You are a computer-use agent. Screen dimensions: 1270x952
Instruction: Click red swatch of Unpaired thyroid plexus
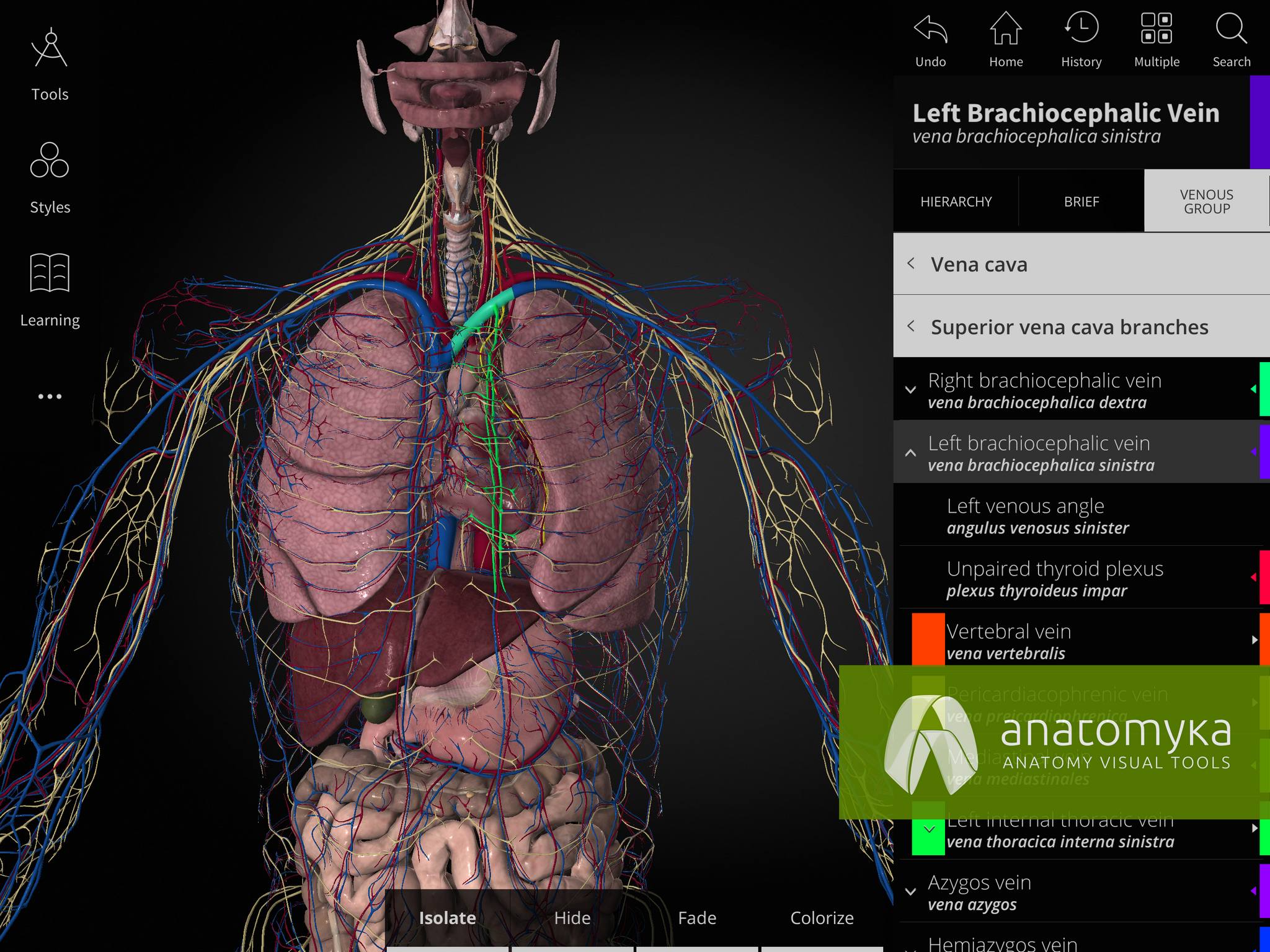[x=1264, y=577]
